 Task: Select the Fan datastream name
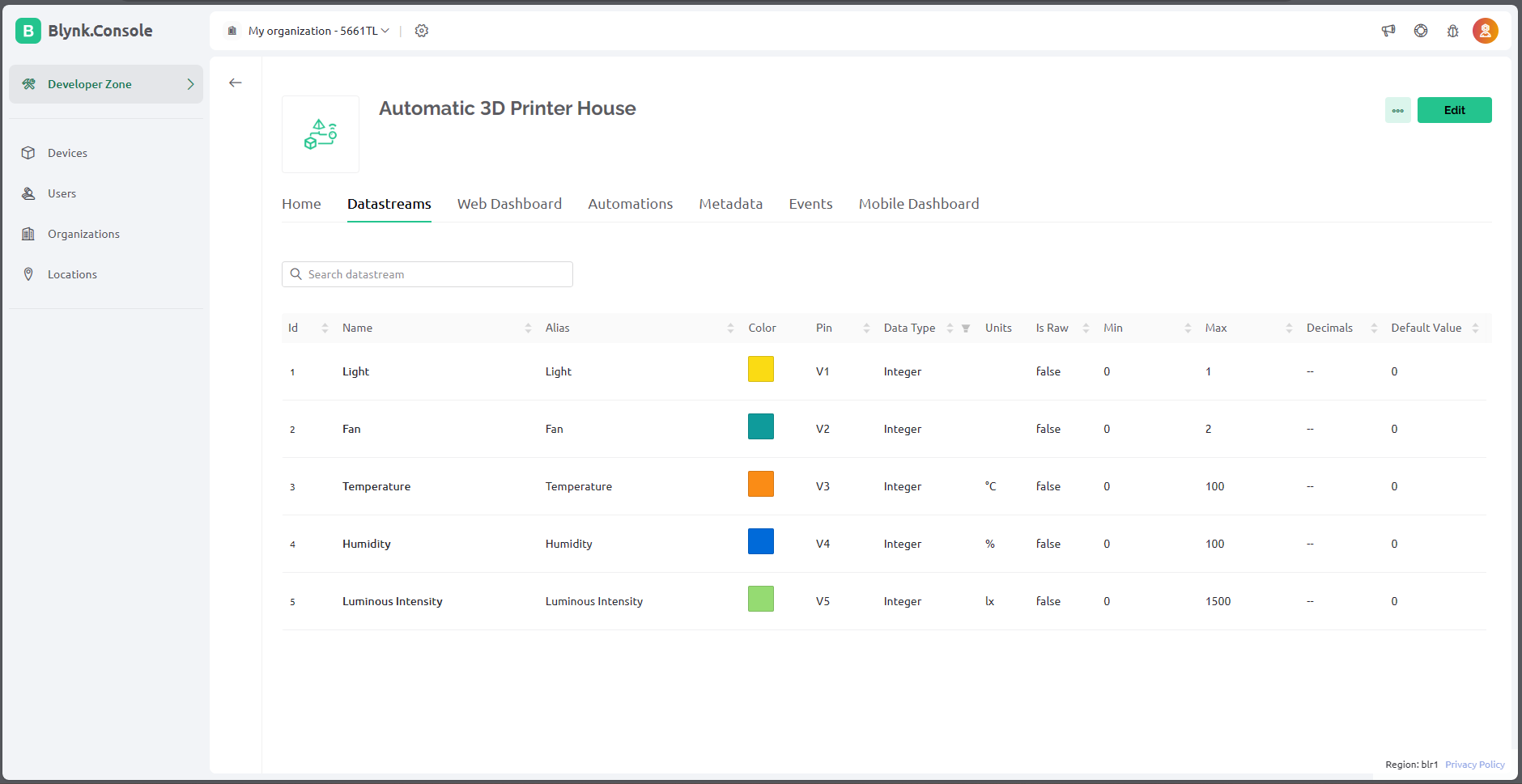tap(351, 429)
